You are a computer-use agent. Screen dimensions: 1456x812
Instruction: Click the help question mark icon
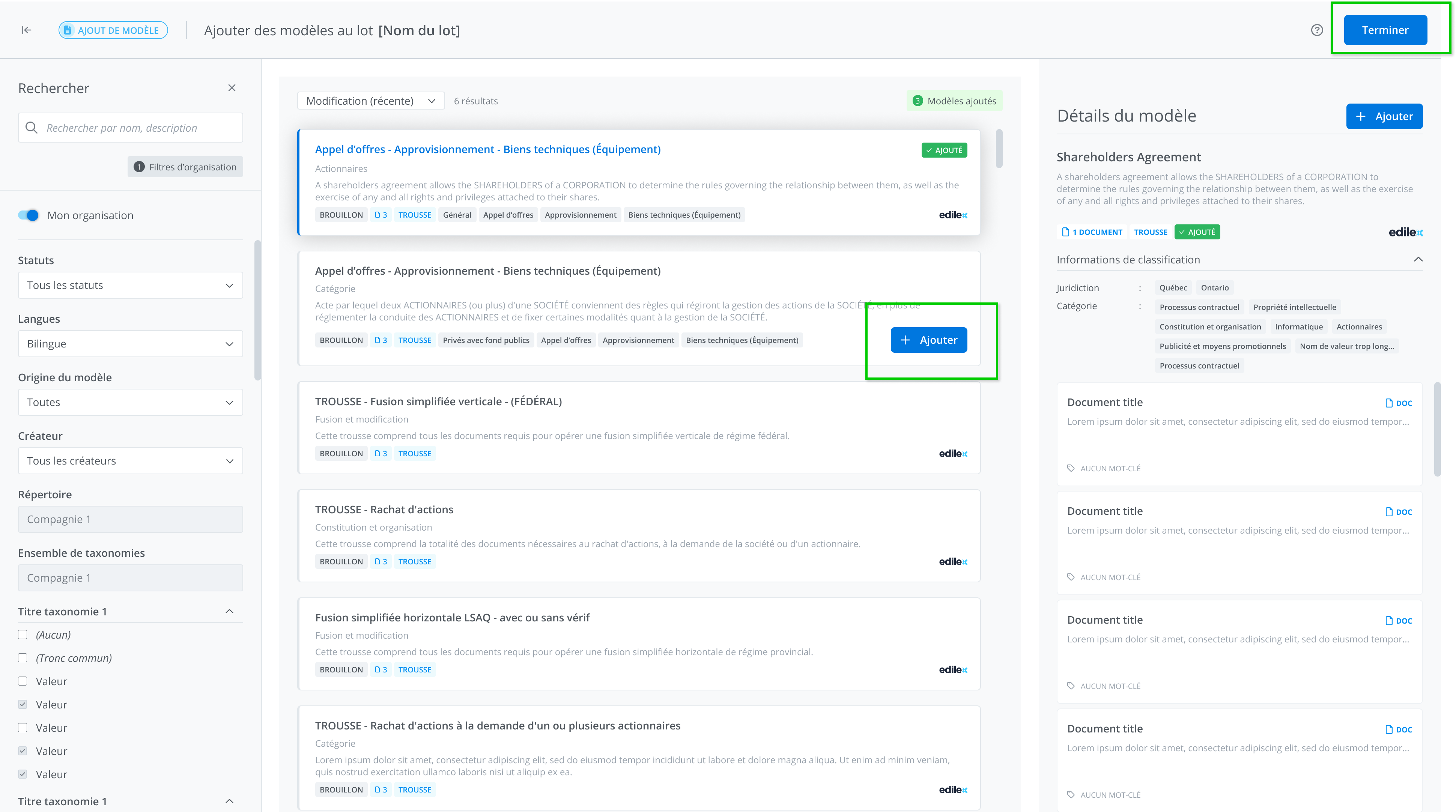pos(1317,30)
